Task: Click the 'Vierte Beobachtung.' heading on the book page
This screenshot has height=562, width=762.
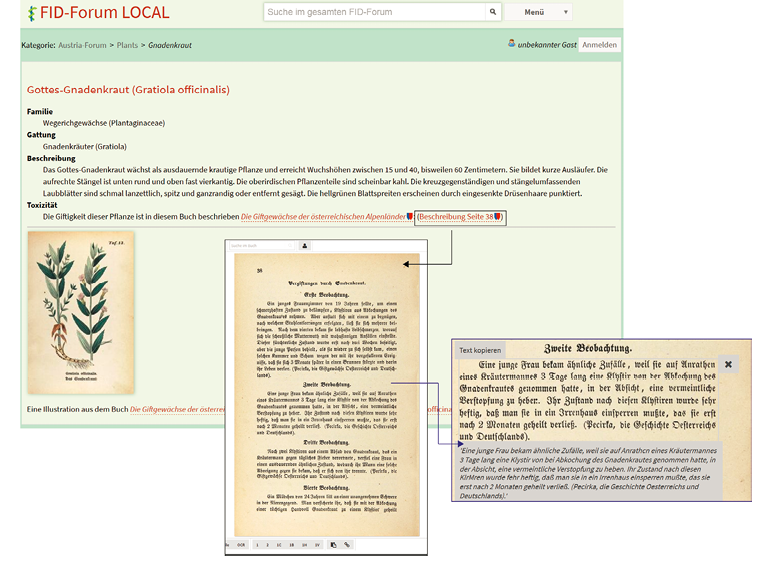Action: pos(326,488)
